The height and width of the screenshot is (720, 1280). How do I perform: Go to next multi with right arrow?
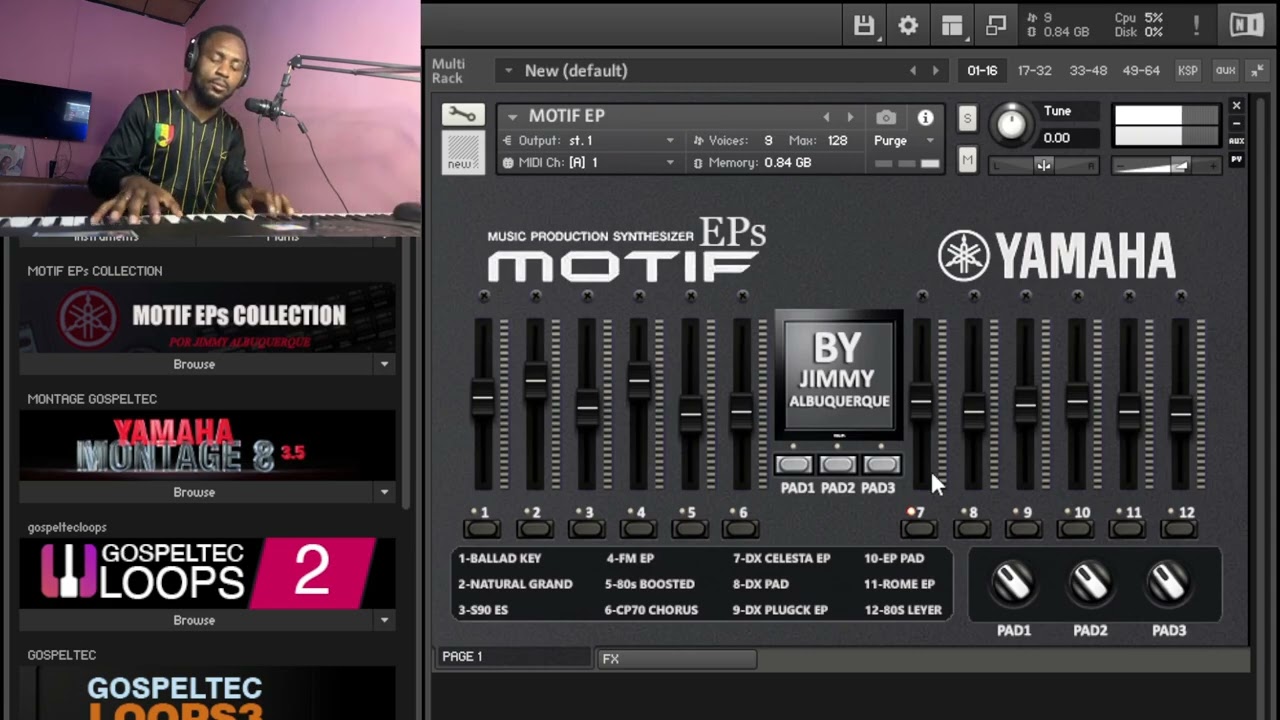936,71
